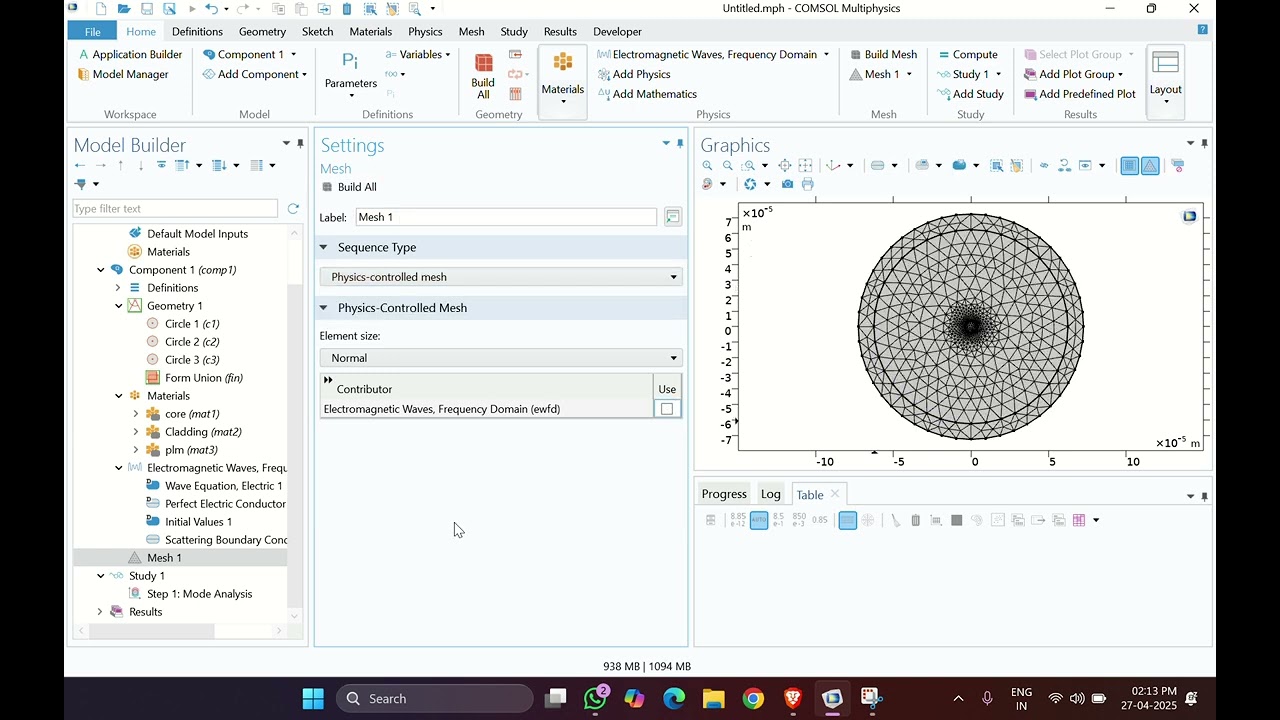Open File Explorer from taskbar
The image size is (1280, 720).
coord(713,698)
